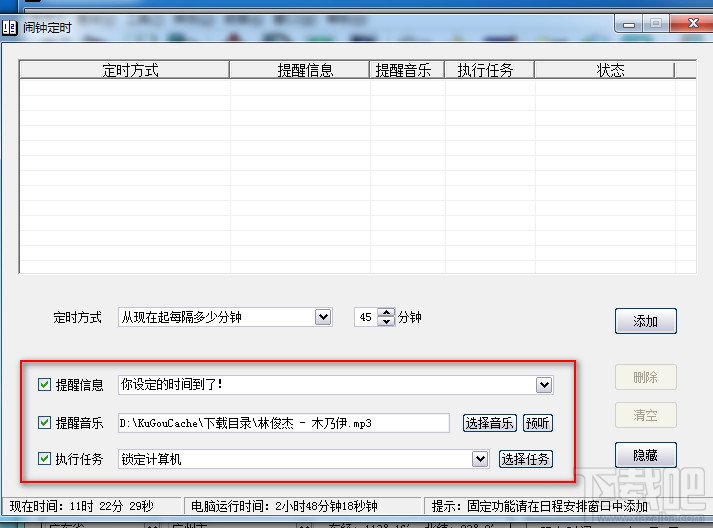This screenshot has width=713, height=528.
Task: Click the 提醒信息 column header
Action: coord(300,70)
